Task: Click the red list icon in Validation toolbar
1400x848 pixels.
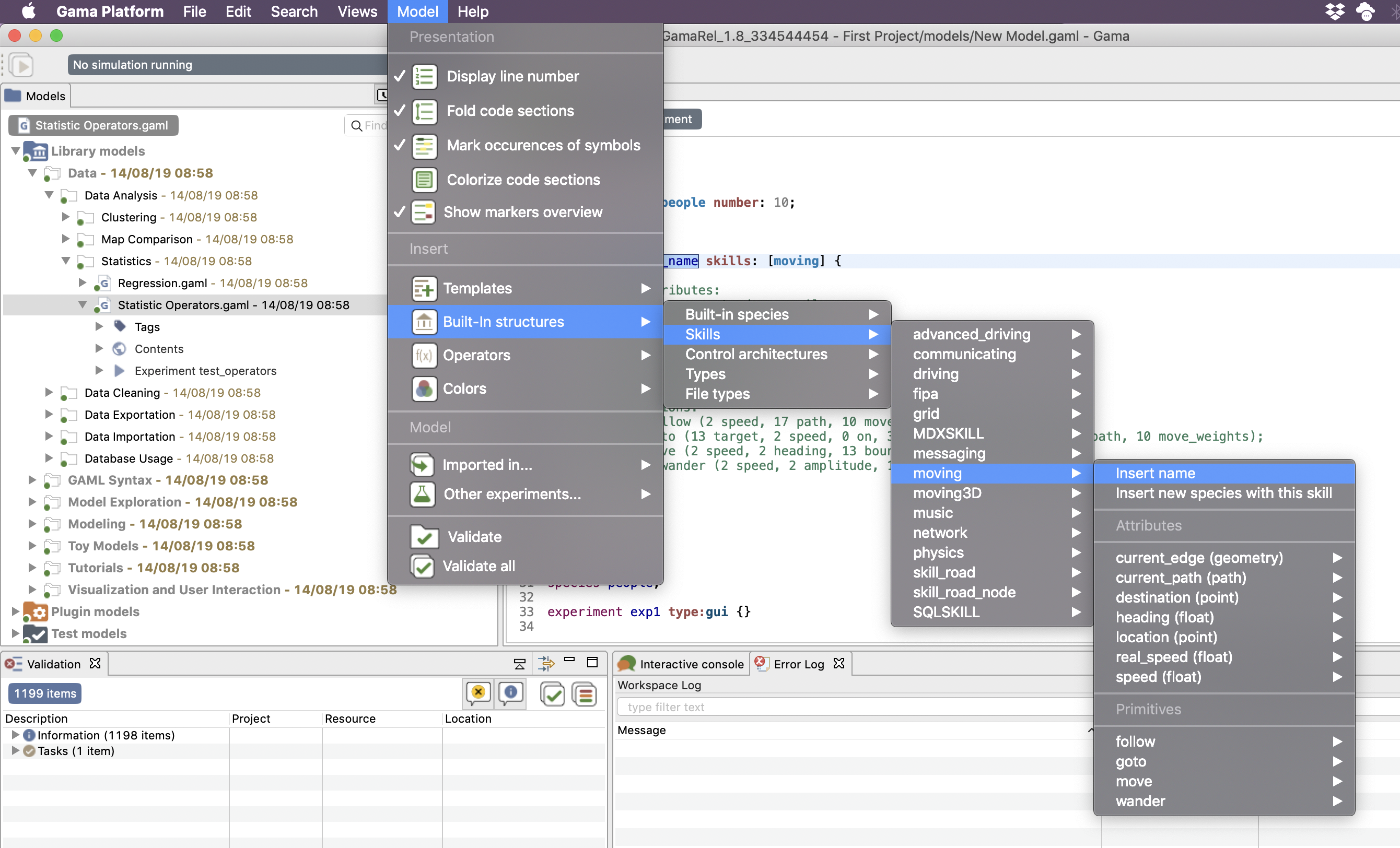Action: pyautogui.click(x=585, y=693)
